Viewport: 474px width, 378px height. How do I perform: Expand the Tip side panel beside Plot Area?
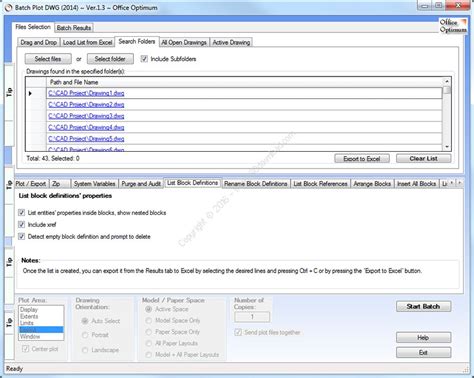(x=9, y=322)
